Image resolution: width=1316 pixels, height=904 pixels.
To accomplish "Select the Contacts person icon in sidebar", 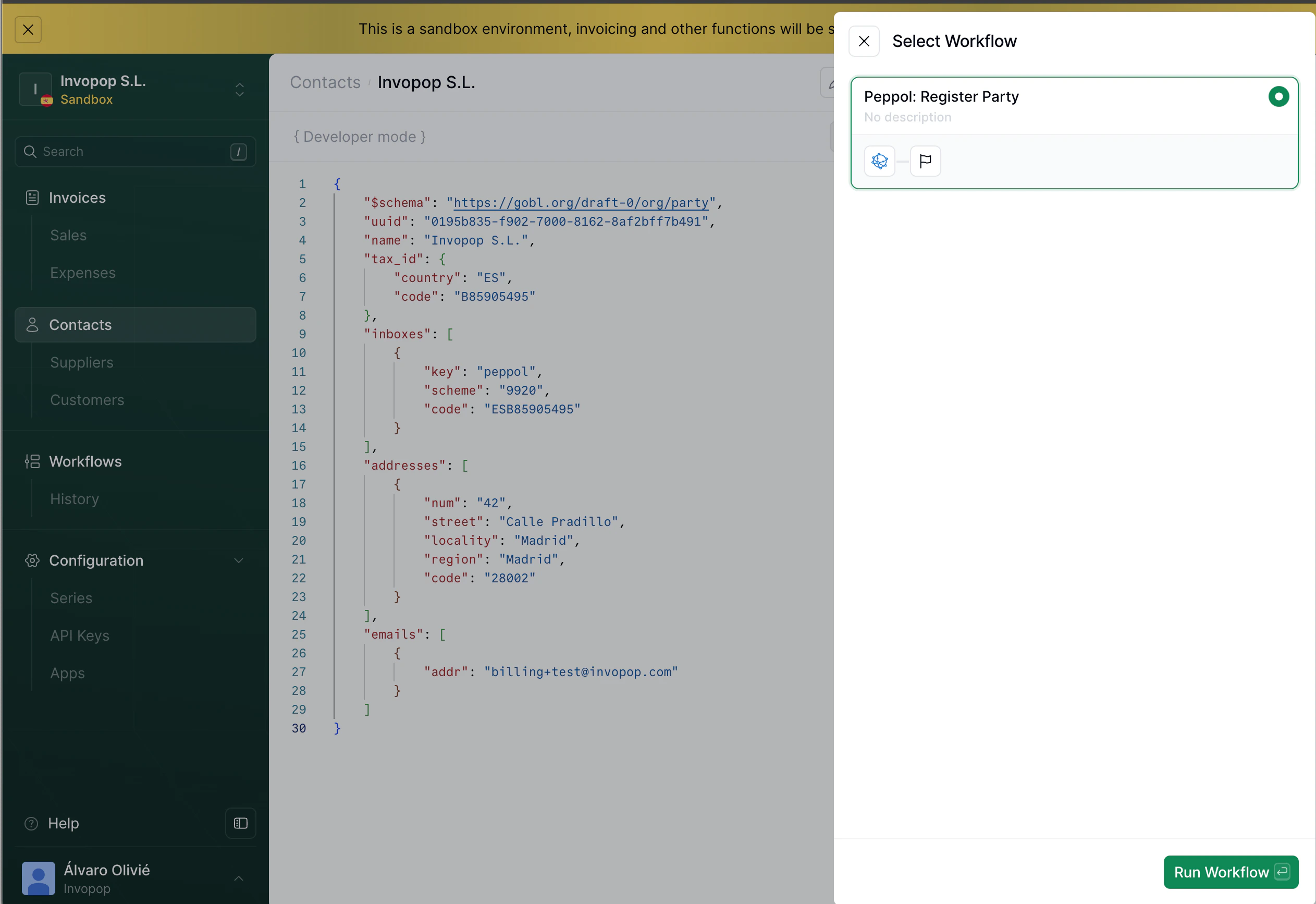I will pos(32,325).
